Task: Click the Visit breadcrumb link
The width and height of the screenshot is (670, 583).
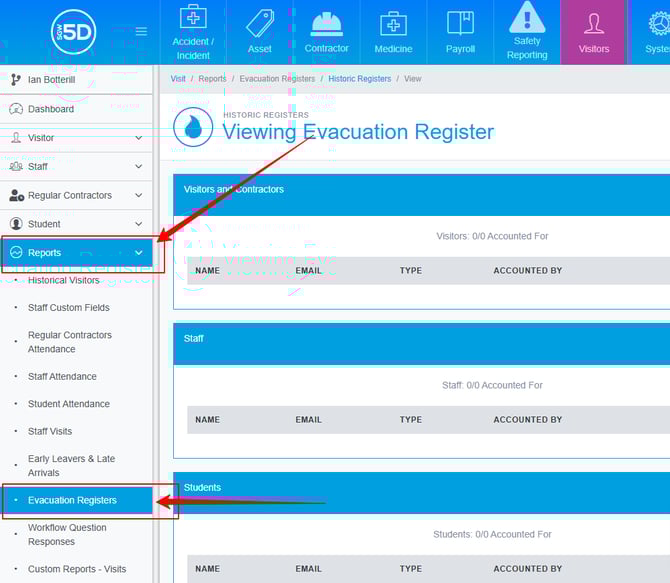Action: [178, 79]
